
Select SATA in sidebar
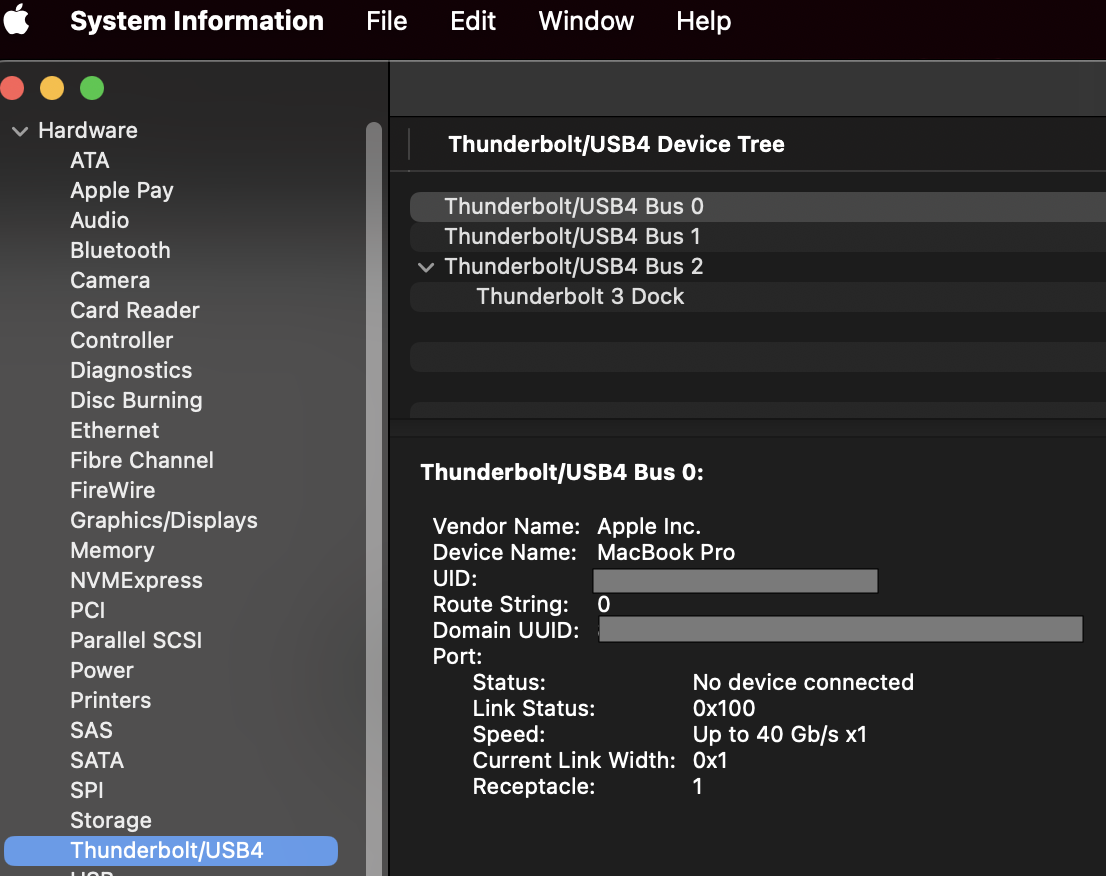point(97,760)
